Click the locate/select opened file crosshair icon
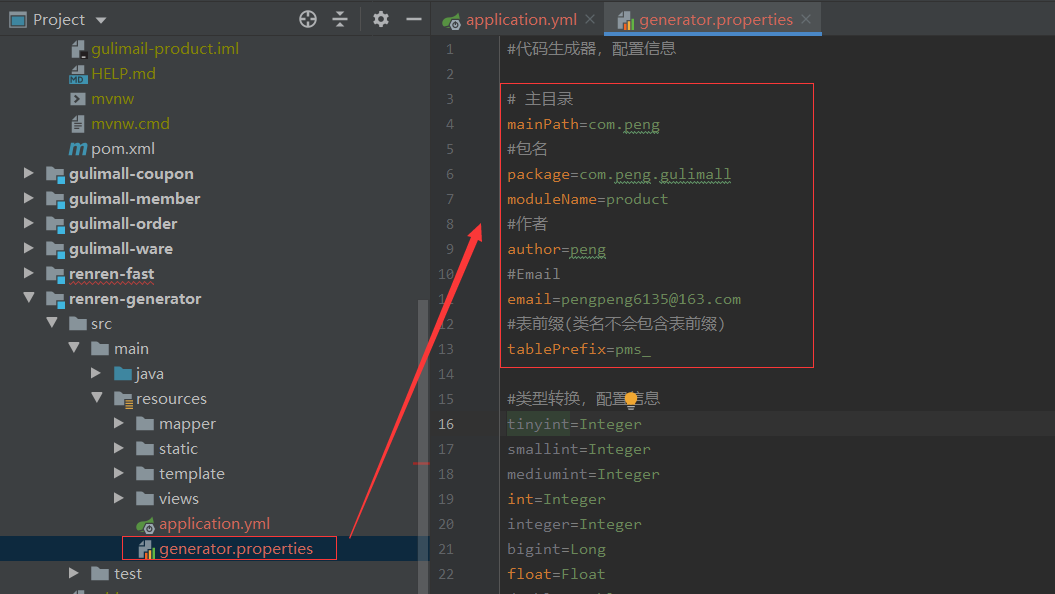This screenshot has width=1055, height=594. [307, 20]
